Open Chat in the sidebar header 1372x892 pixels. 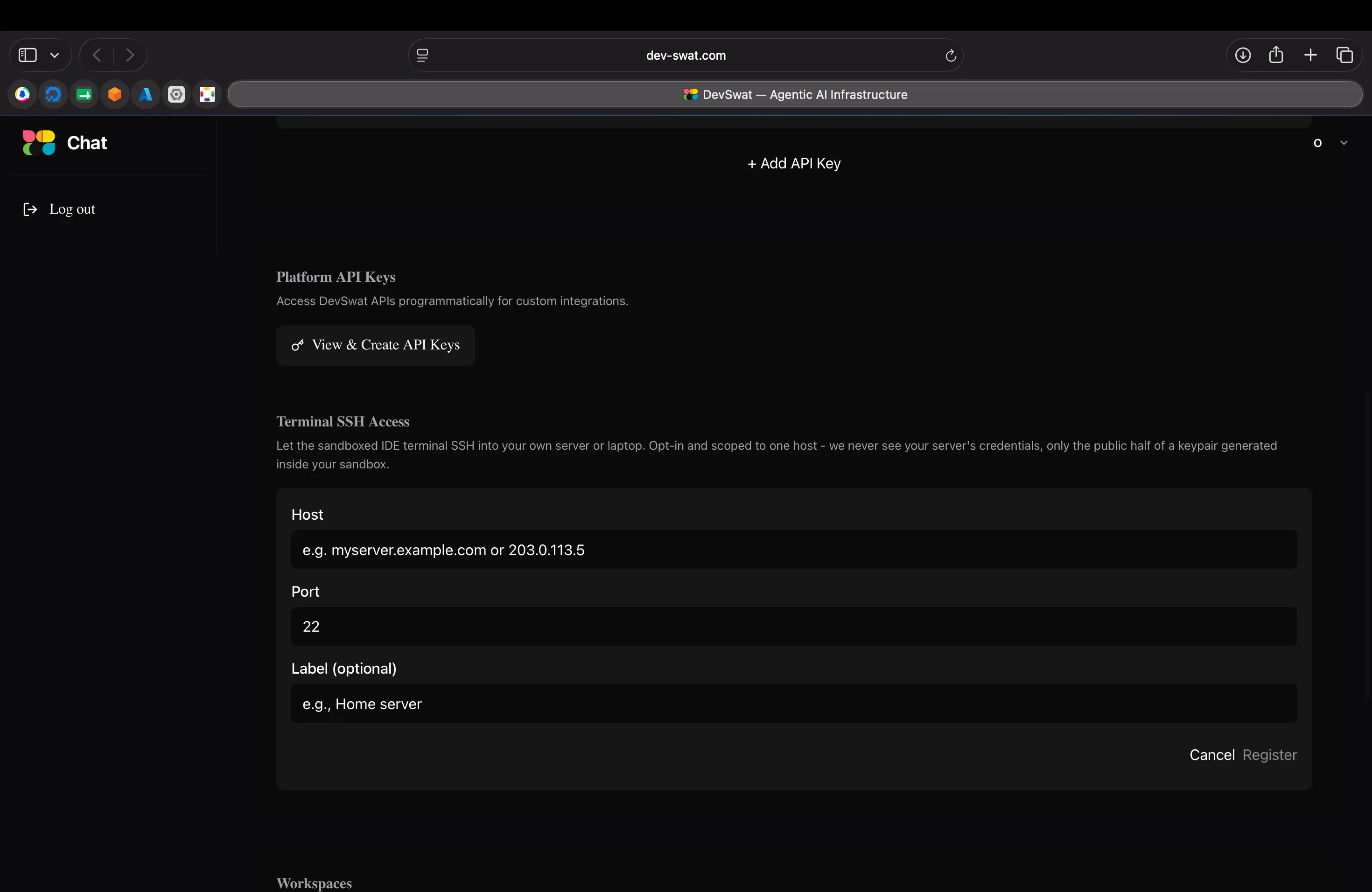coord(87,143)
